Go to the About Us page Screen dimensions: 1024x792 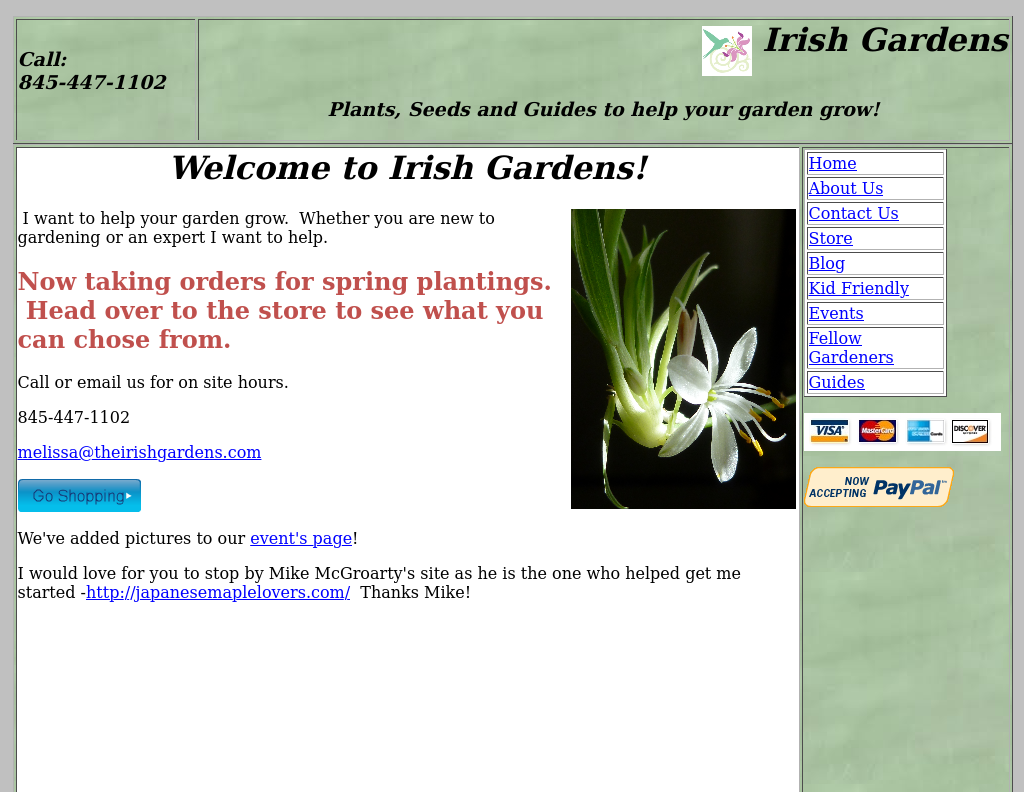(845, 189)
